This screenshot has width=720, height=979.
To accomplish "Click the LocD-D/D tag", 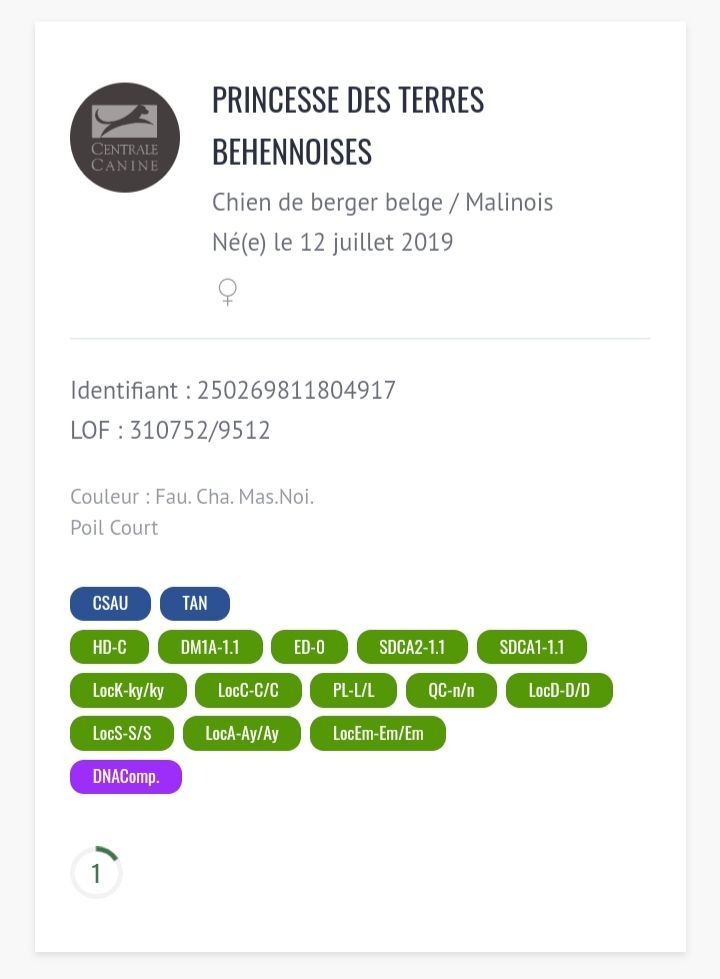I will click(559, 690).
